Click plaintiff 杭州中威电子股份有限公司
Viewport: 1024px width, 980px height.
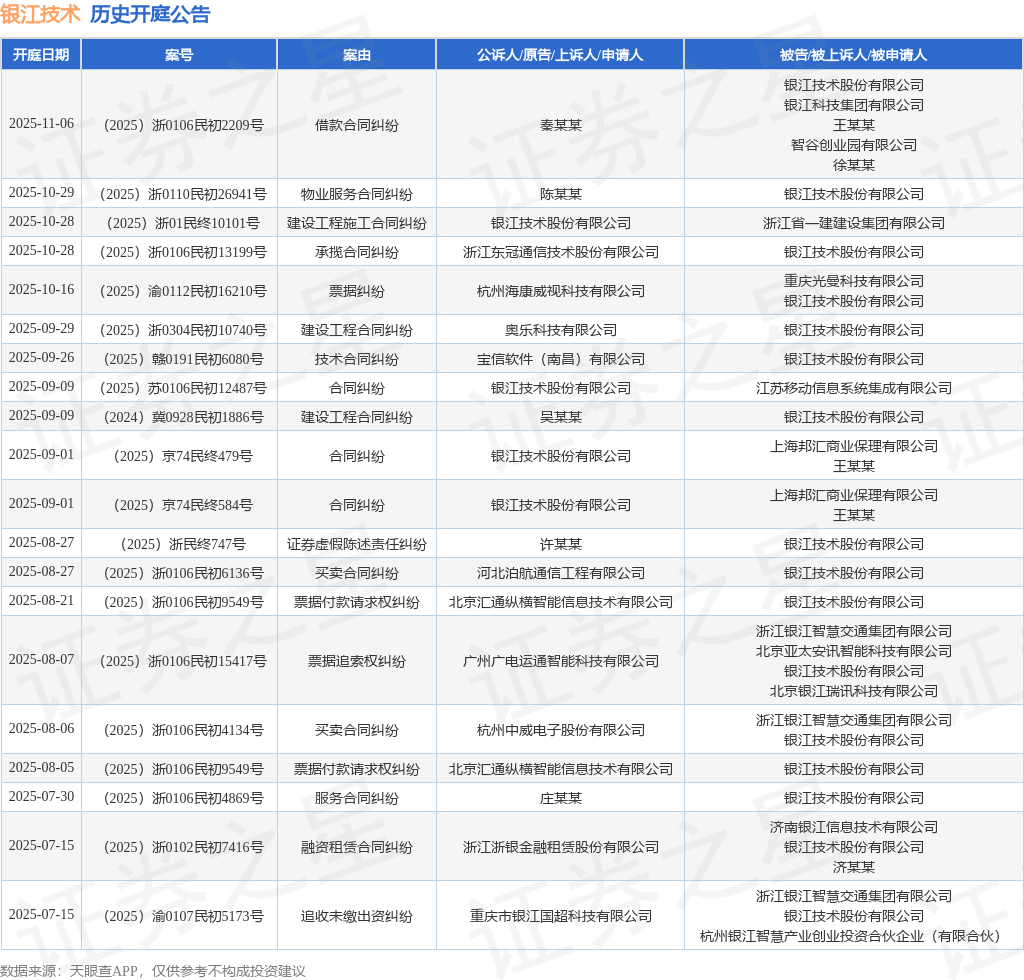(x=561, y=731)
